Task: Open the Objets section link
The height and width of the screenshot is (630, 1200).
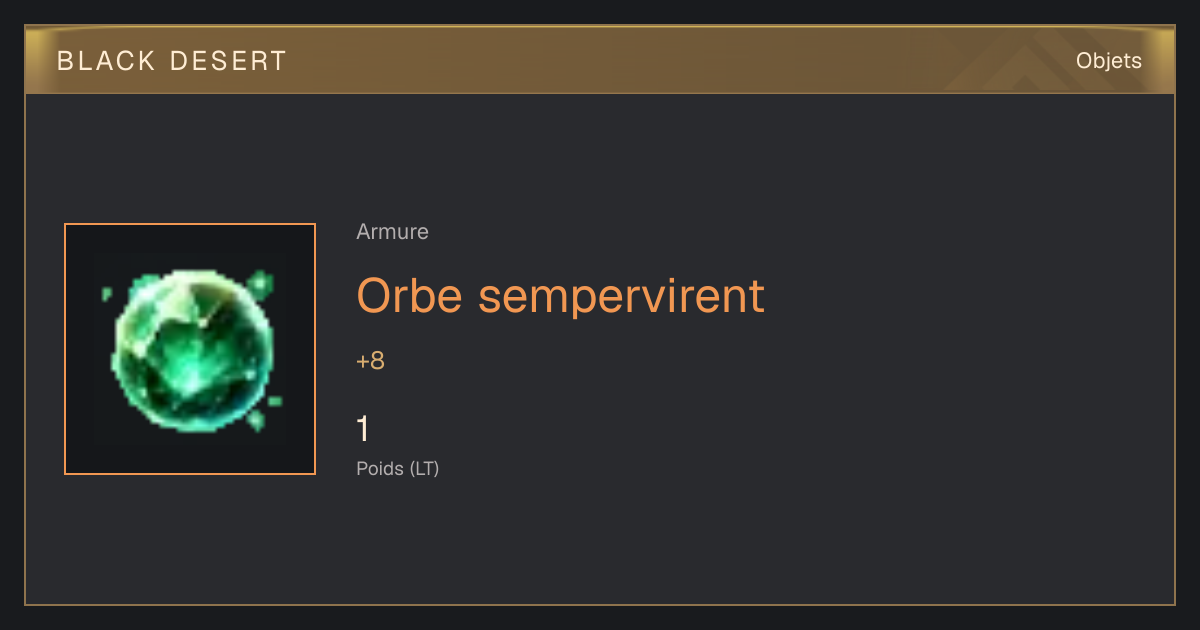Action: click(x=1108, y=61)
